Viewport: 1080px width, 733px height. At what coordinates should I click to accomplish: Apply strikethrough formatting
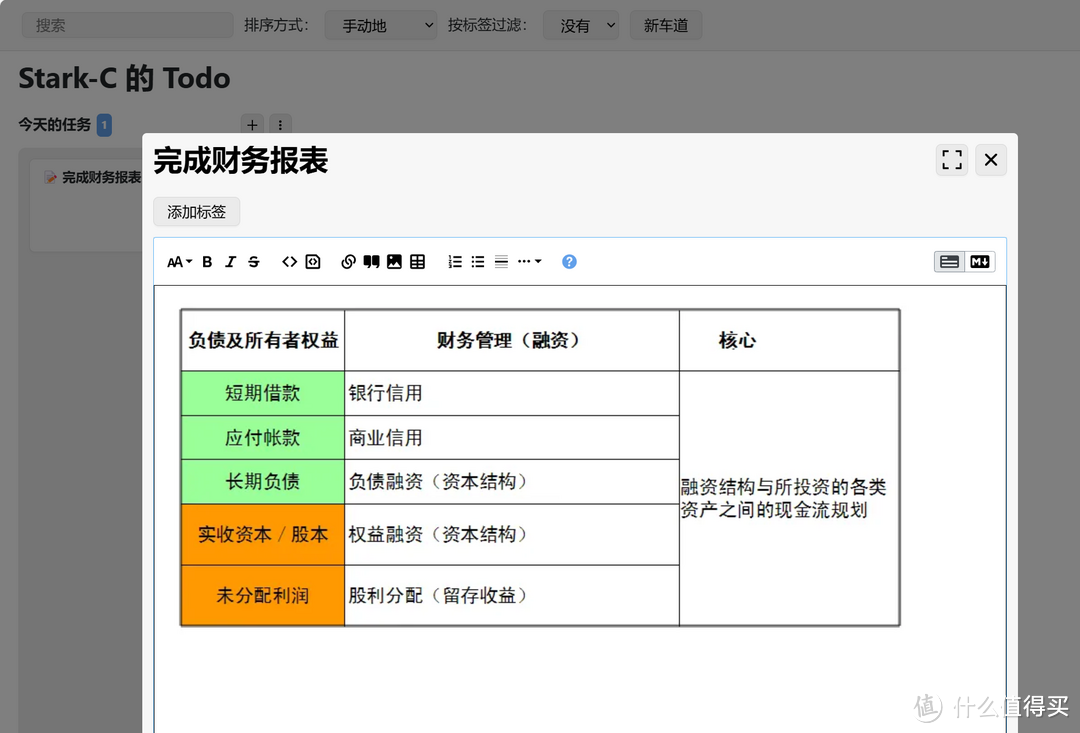(254, 262)
